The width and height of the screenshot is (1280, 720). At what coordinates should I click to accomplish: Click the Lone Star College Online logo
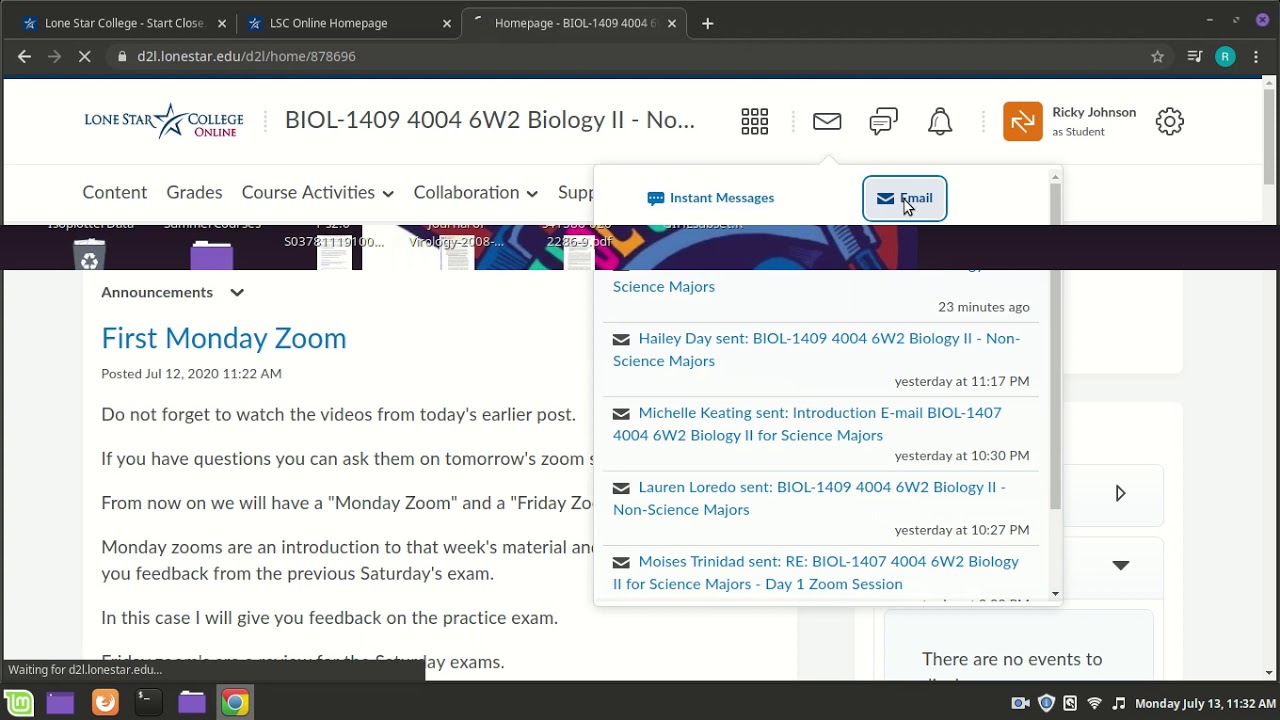tap(164, 121)
